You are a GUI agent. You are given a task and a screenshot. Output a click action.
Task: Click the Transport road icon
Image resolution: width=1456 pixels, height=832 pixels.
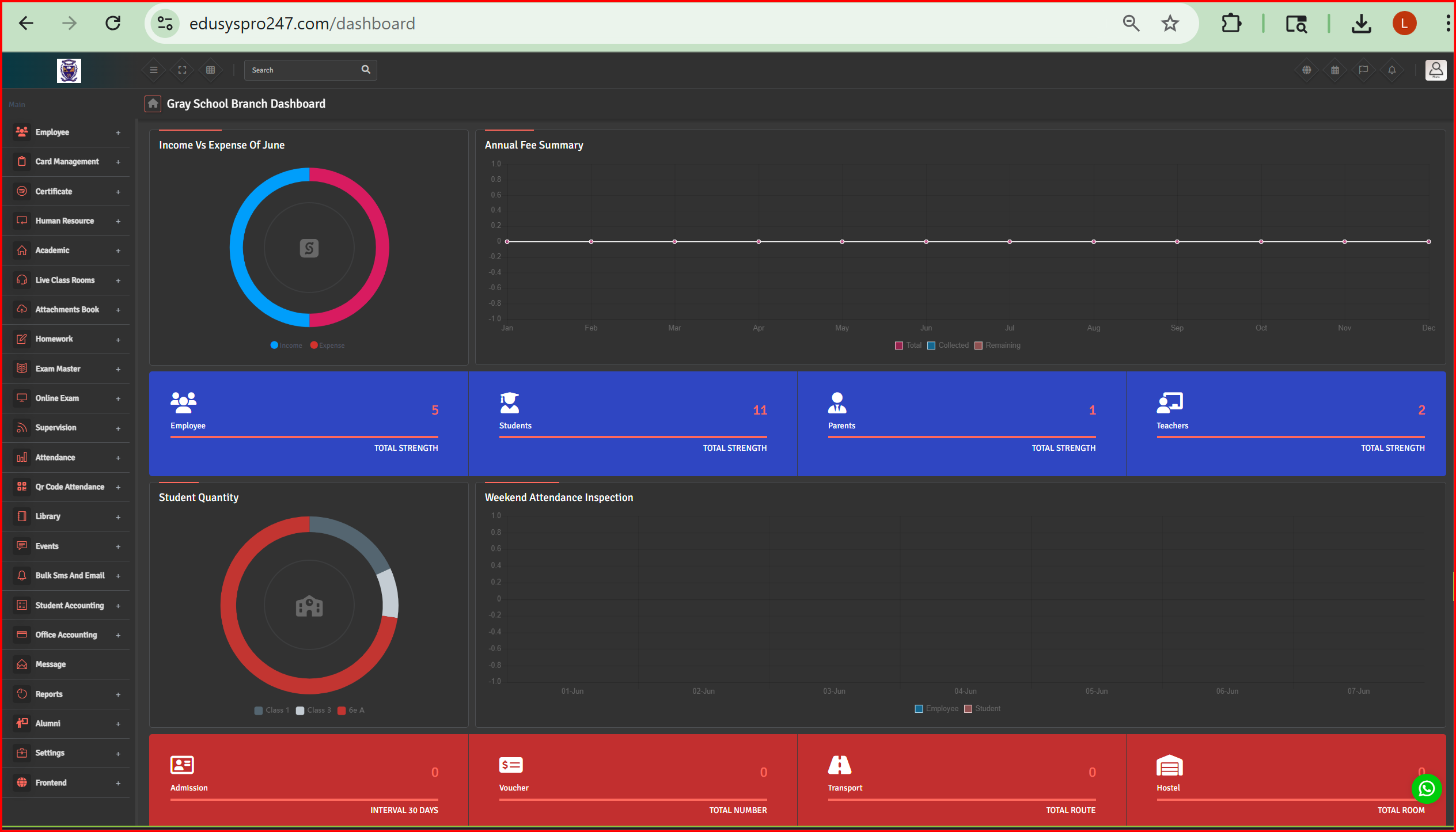(839, 765)
